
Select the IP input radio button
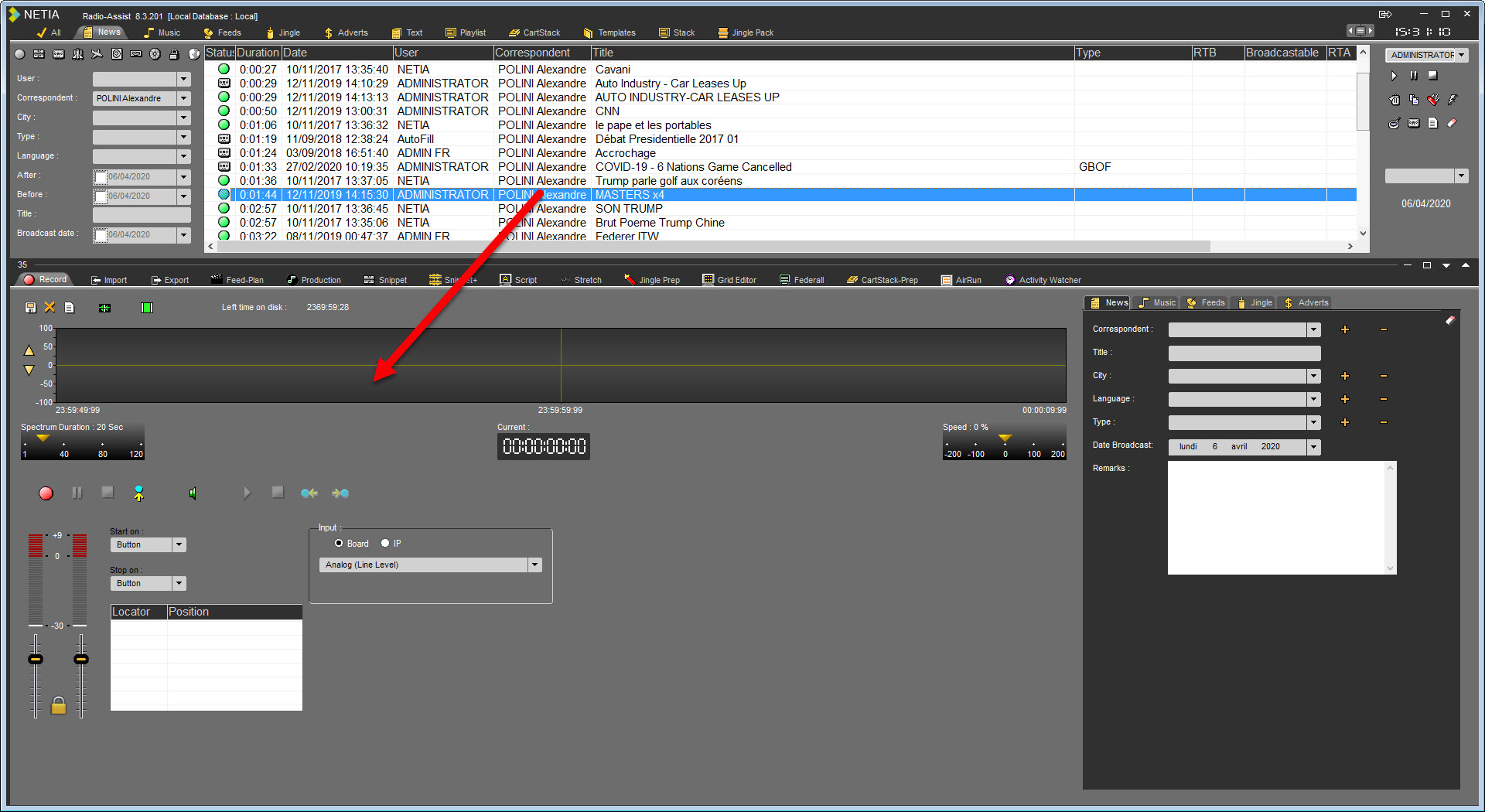click(385, 544)
